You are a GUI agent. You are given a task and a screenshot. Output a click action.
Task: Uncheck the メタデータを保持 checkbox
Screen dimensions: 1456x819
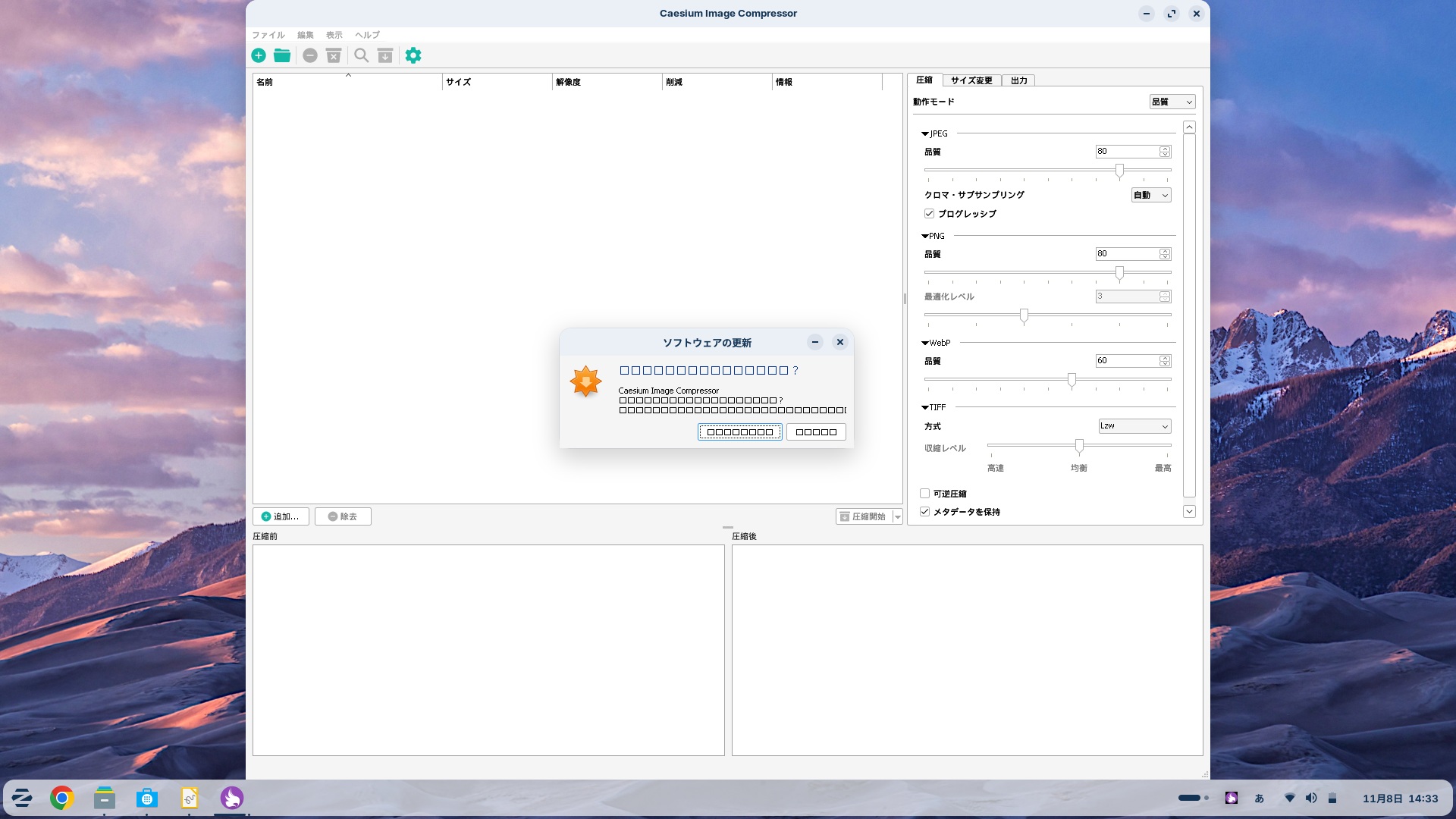[924, 512]
